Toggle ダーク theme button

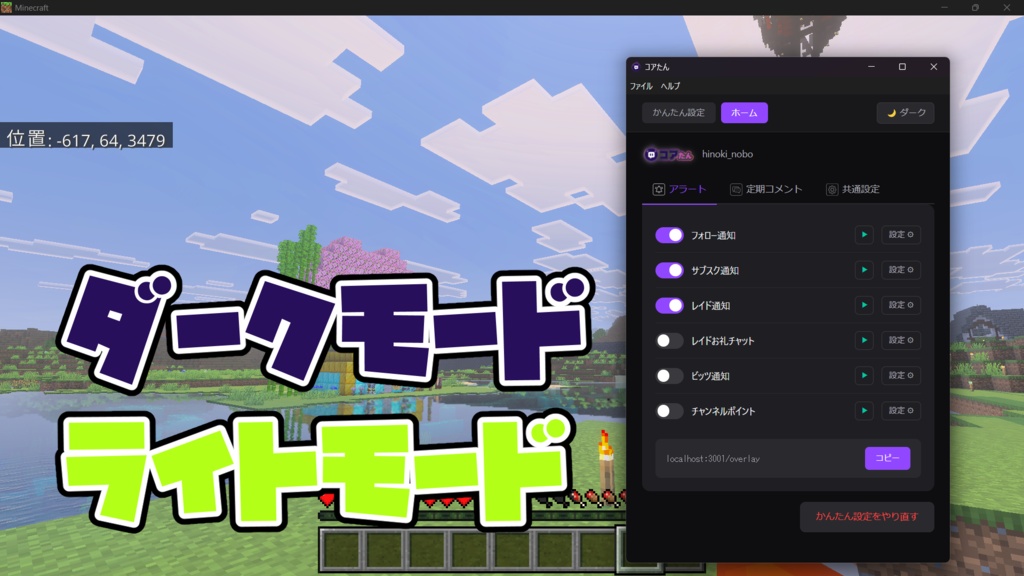tap(905, 113)
